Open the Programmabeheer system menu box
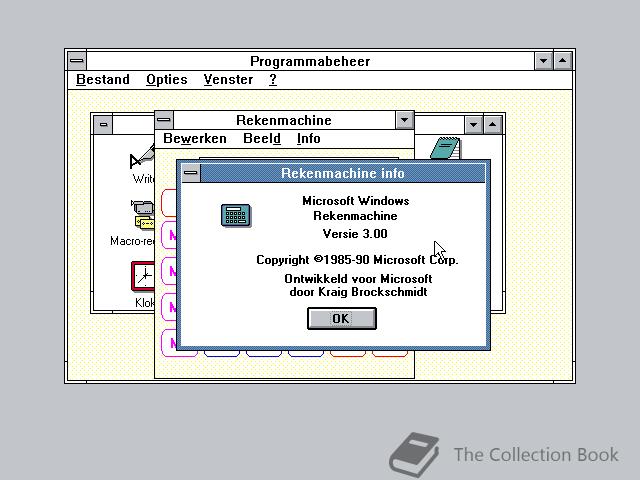Viewport: 640px width, 480px height. point(77,61)
